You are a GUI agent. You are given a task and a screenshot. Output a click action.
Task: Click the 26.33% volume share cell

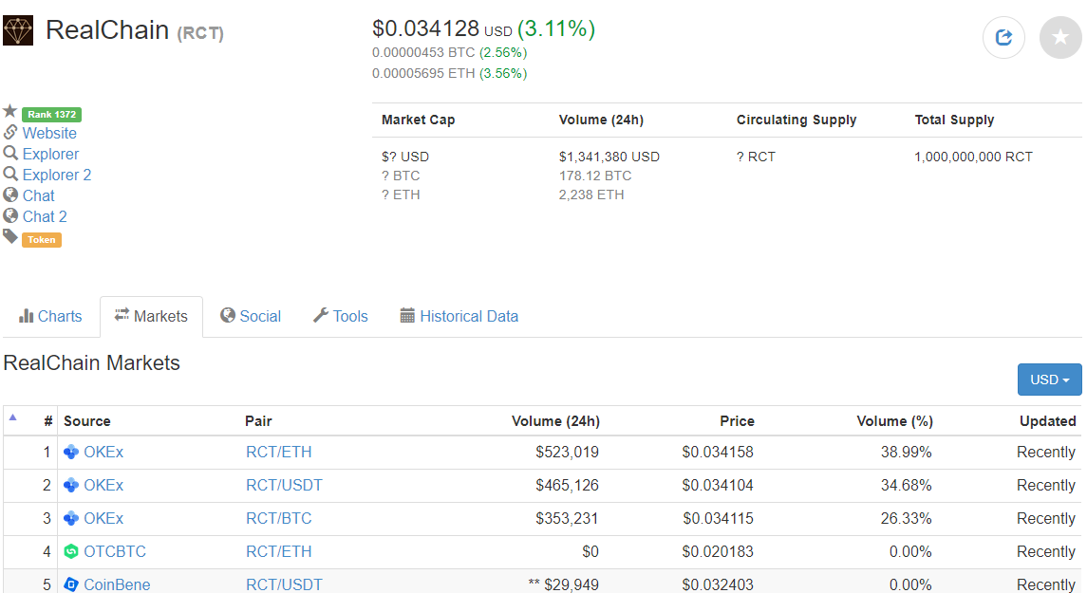click(906, 519)
